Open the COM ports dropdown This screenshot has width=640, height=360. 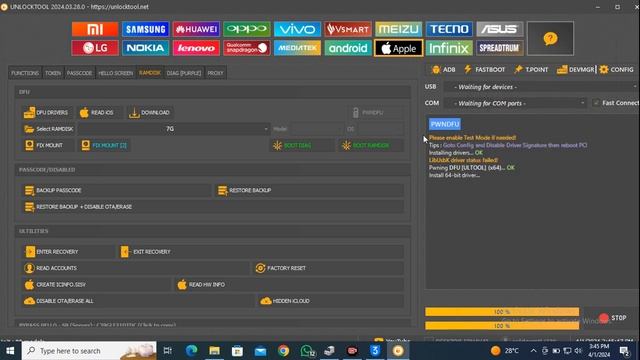tap(516, 103)
